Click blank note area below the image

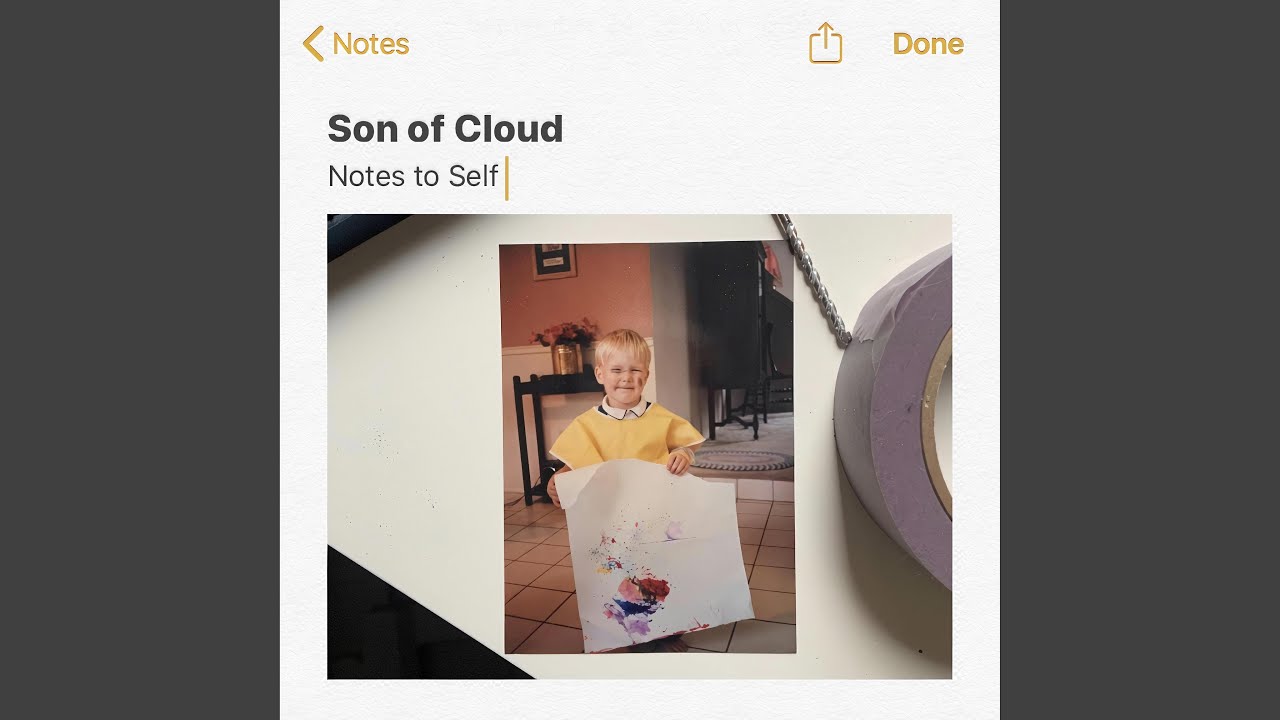pos(640,700)
